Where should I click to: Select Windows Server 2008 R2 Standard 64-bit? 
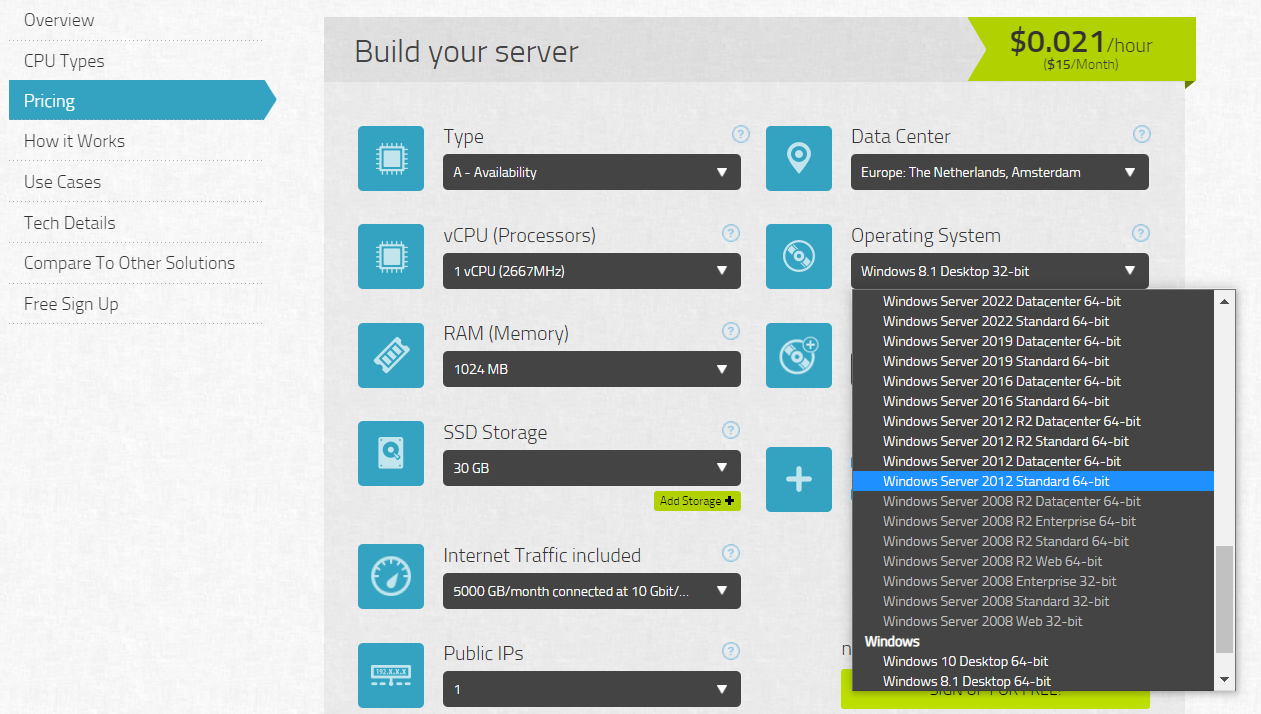point(1033,541)
